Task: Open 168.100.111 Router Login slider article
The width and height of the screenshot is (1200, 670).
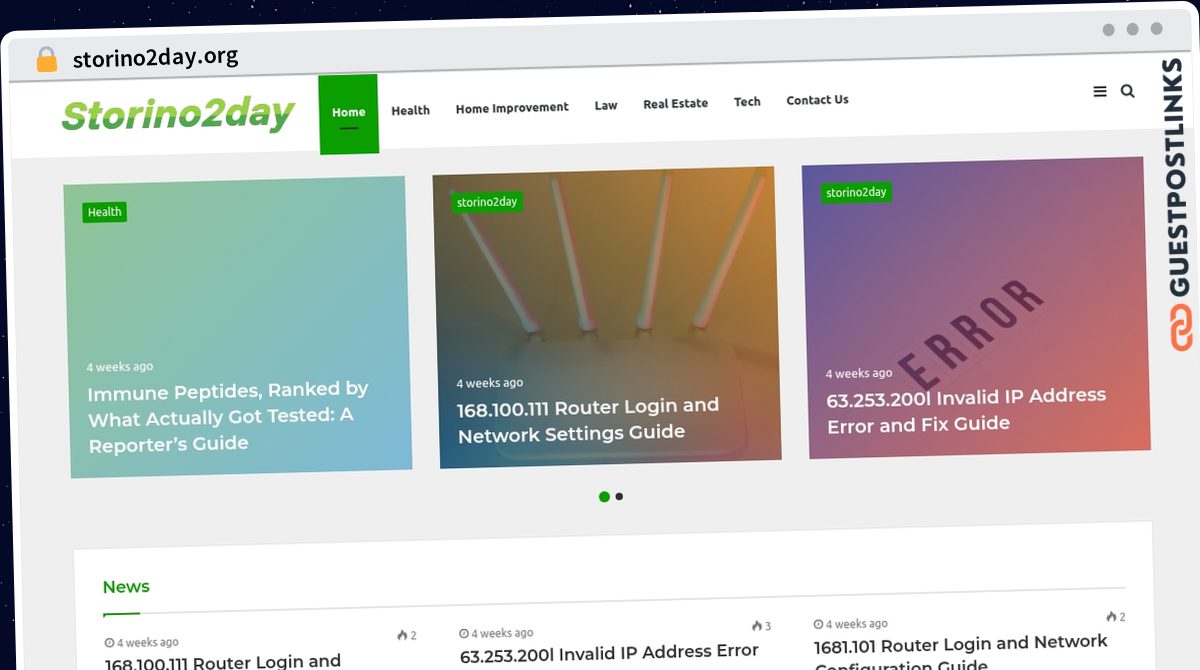Action: click(588, 420)
